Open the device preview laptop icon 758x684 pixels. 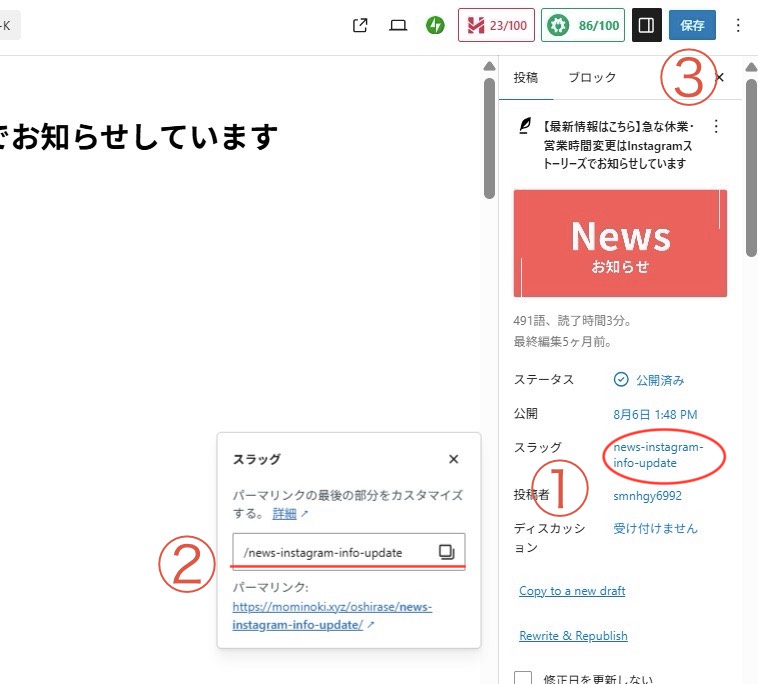coord(398,25)
